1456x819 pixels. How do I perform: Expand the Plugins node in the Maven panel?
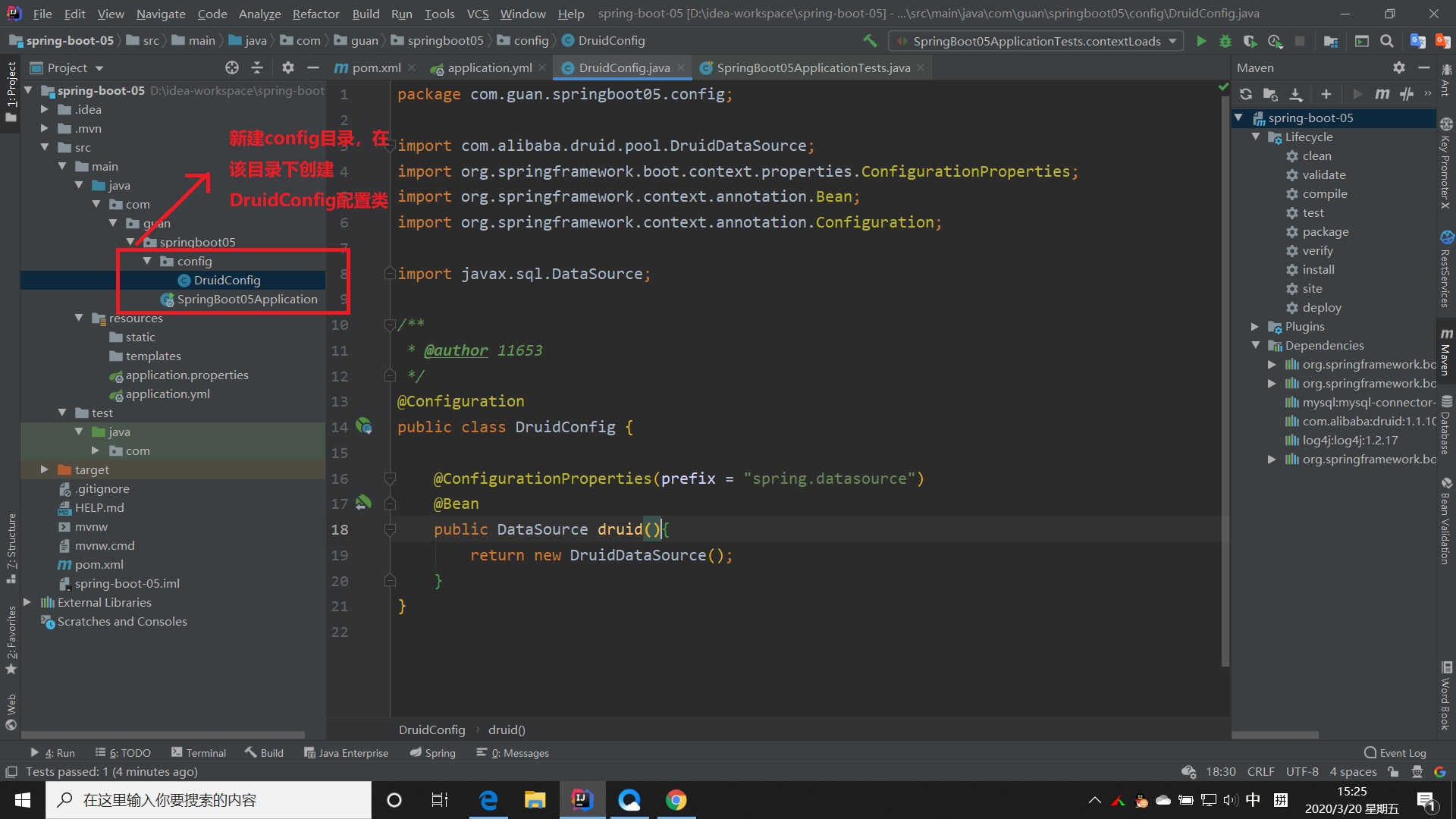pyautogui.click(x=1255, y=327)
